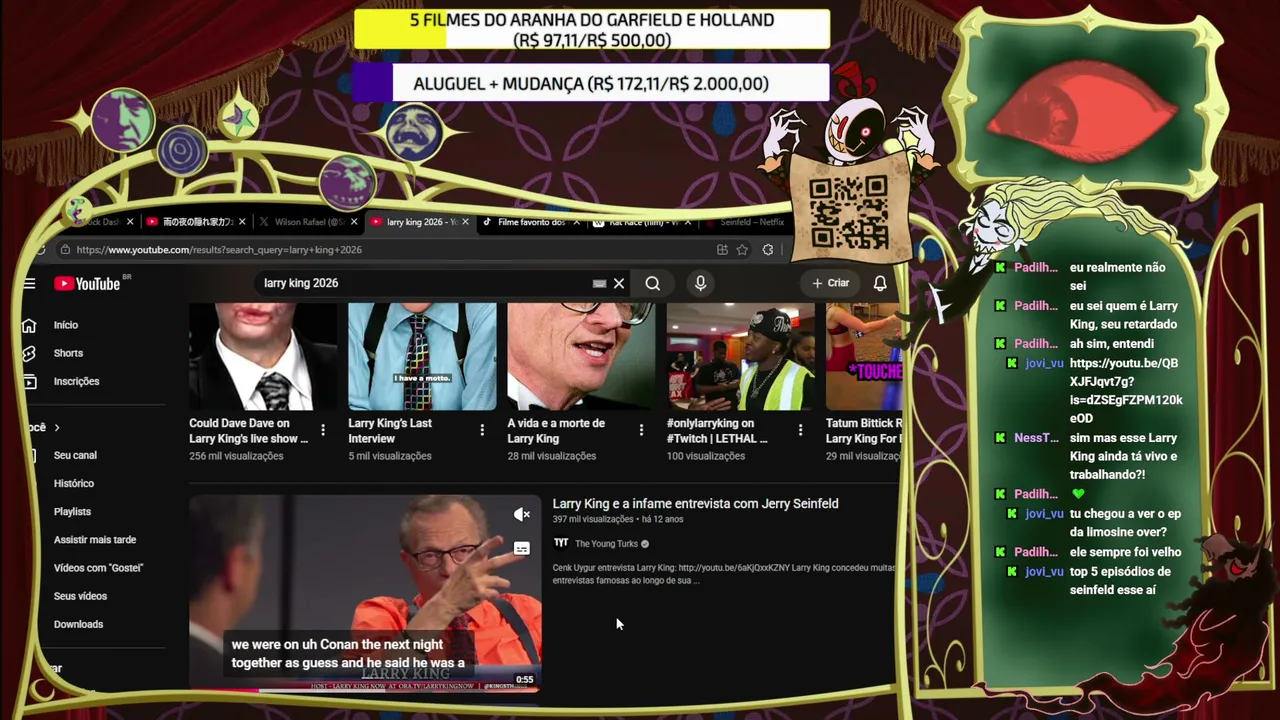Start voice search with the microphone
This screenshot has width=1280, height=720.
[700, 284]
